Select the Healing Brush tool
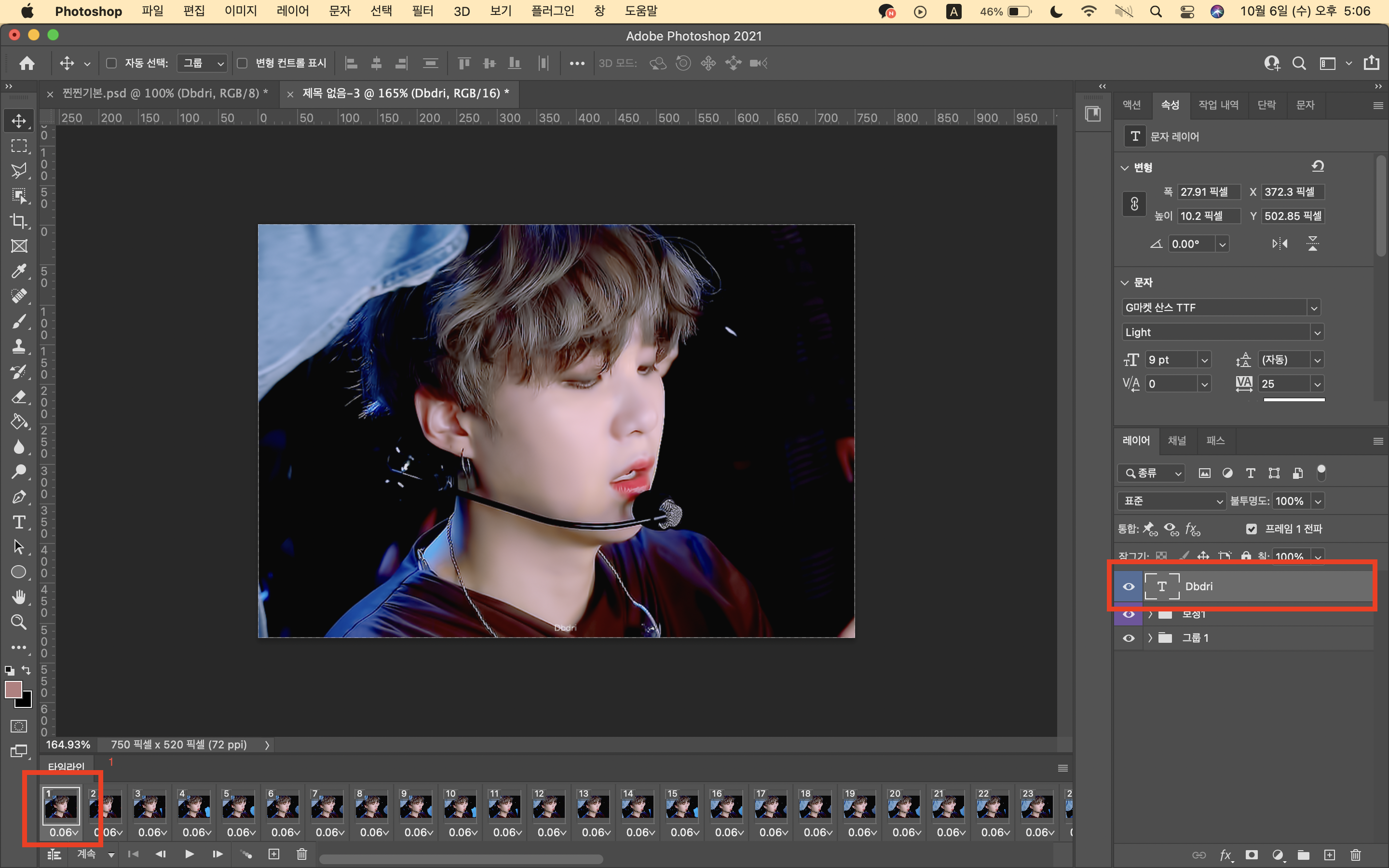1389x868 pixels. click(19, 296)
